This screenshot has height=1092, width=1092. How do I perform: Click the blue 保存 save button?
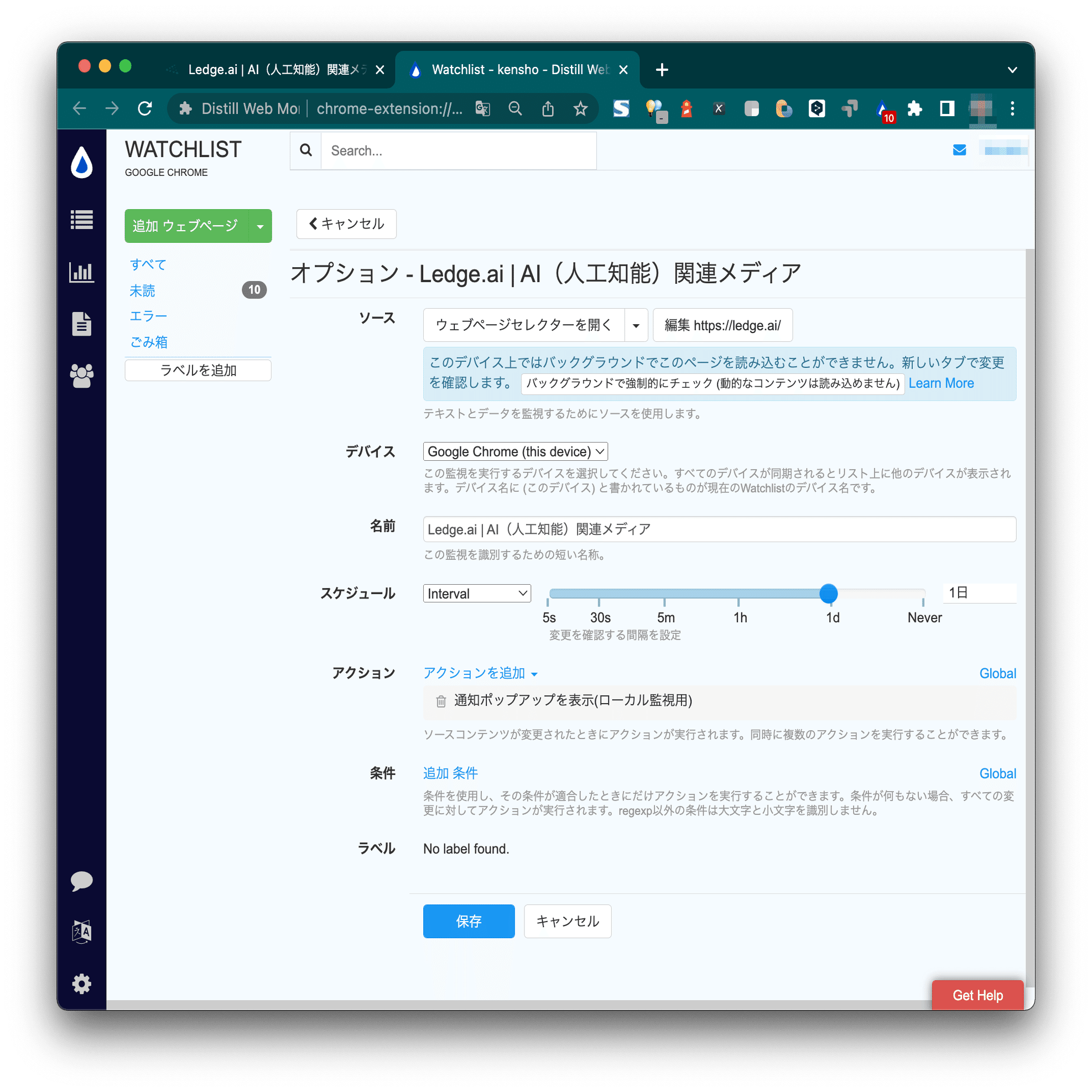[x=469, y=921]
